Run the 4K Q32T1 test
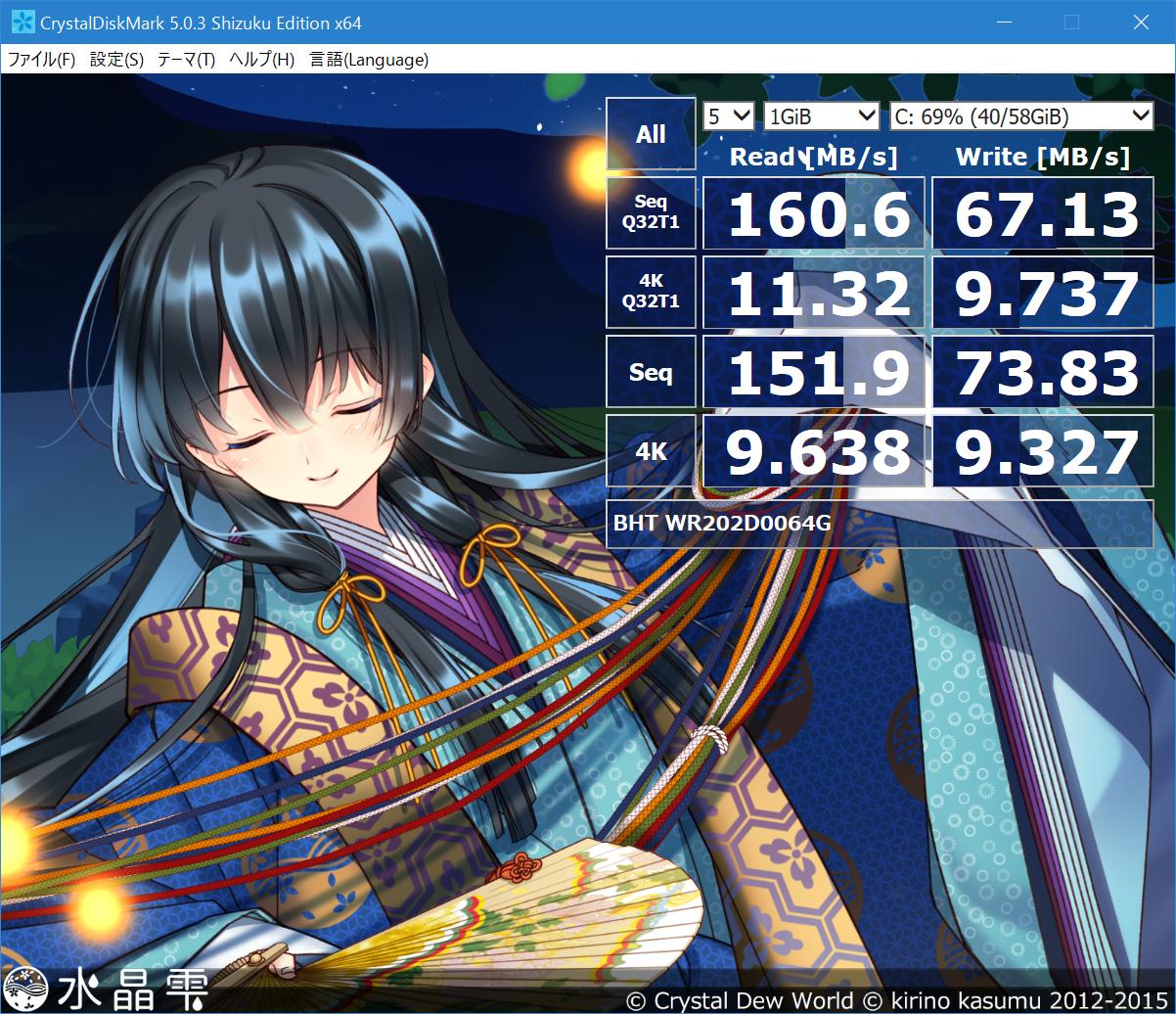Screen dimensions: 1176x1014 point(651,292)
